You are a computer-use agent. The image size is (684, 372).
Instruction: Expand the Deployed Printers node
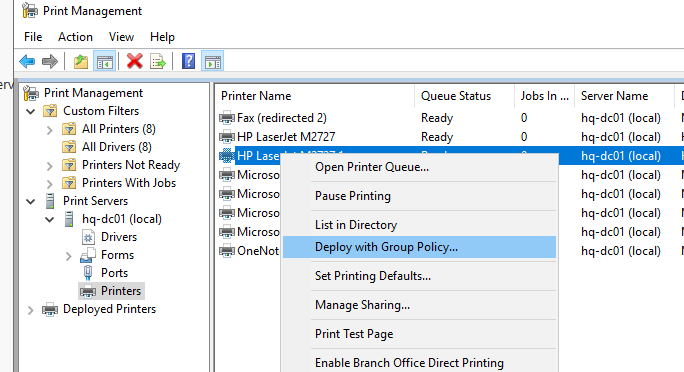tap(31, 310)
